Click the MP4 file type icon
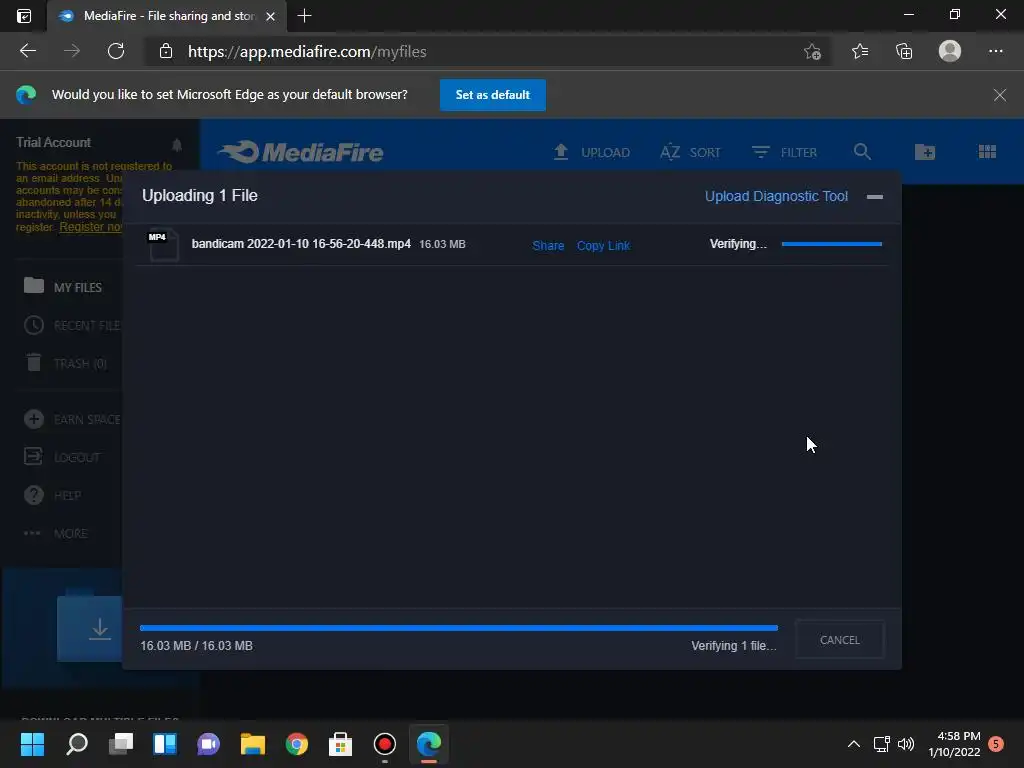This screenshot has width=1024, height=768. click(163, 245)
